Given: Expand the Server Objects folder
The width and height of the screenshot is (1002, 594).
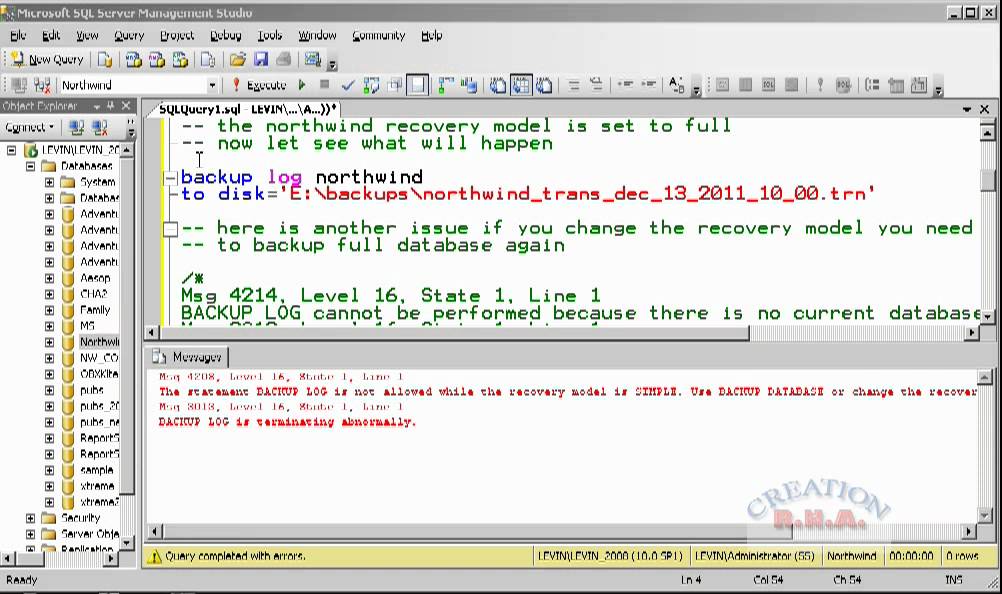Looking at the screenshot, I should point(30,534).
